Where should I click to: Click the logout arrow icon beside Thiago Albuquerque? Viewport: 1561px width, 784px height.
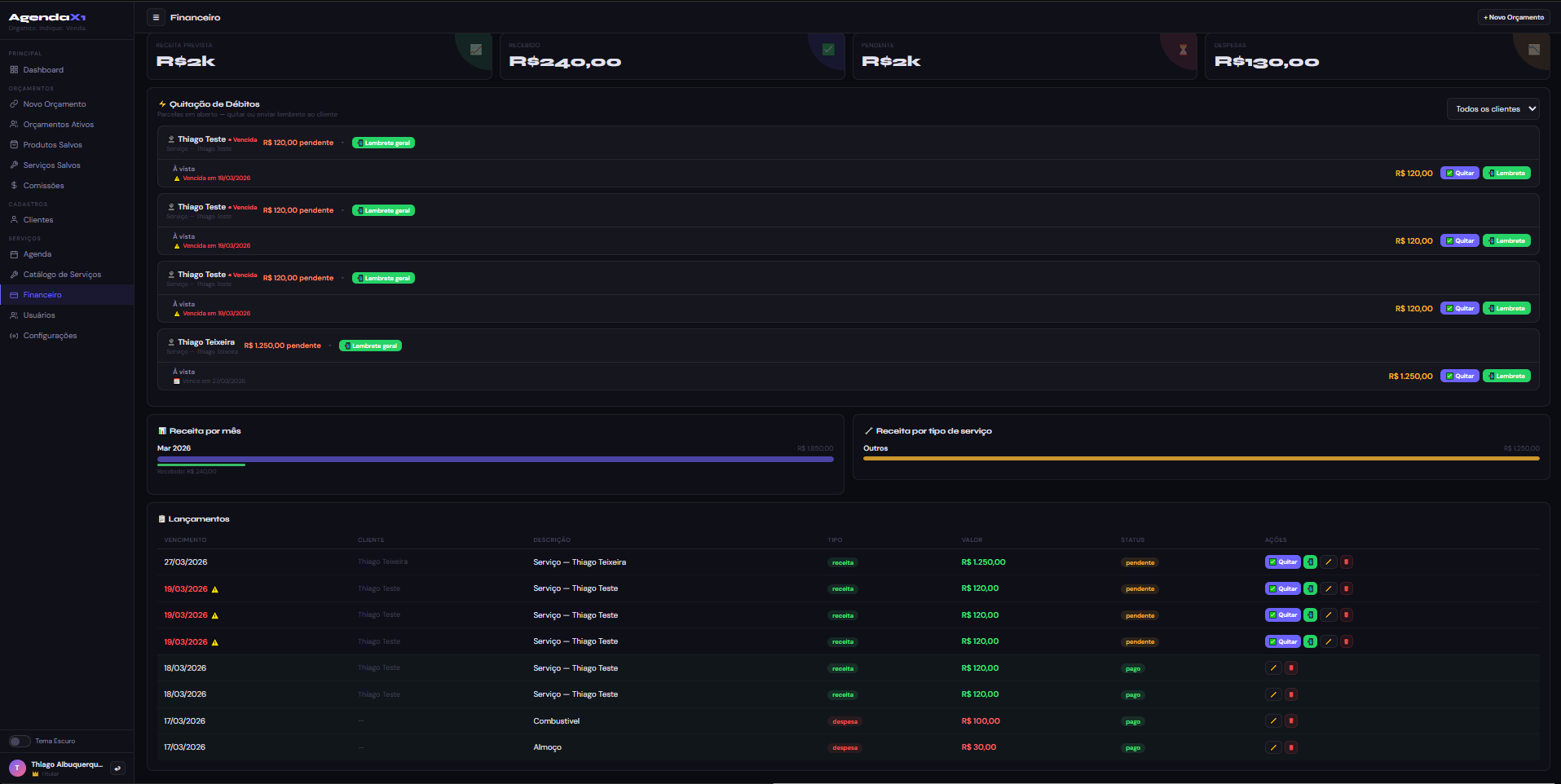coord(117,768)
